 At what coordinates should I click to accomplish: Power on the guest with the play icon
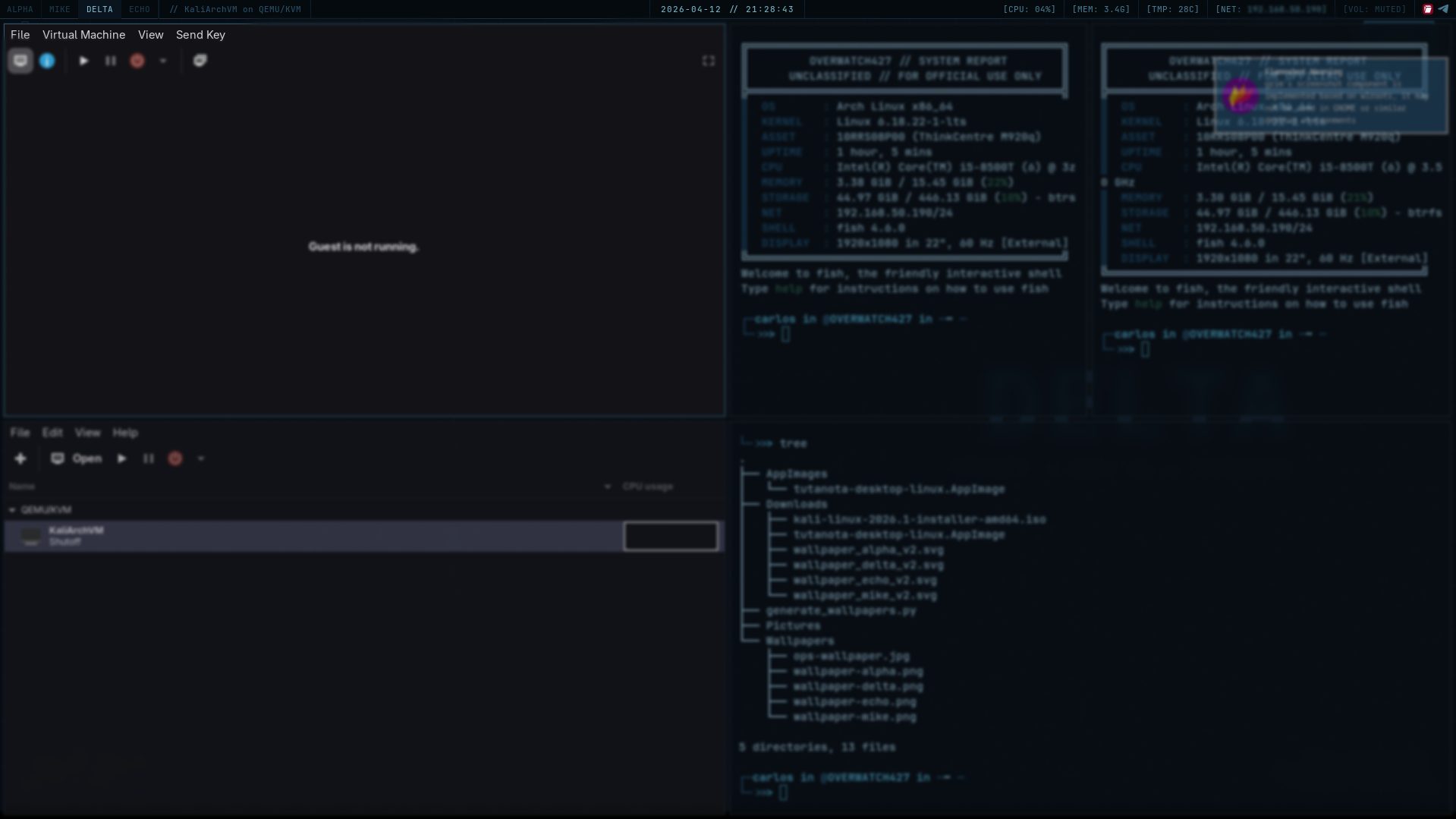tap(83, 61)
